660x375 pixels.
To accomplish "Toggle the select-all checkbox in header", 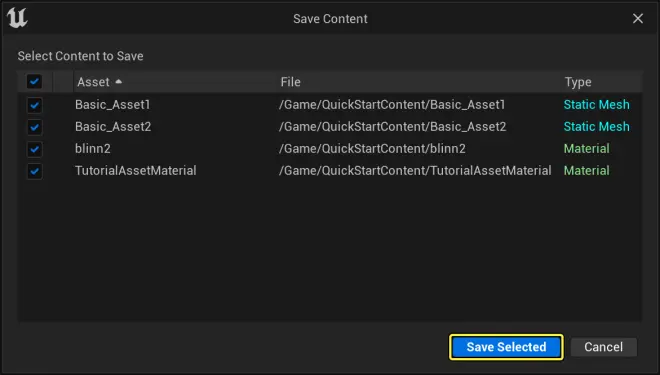I will click(34, 82).
